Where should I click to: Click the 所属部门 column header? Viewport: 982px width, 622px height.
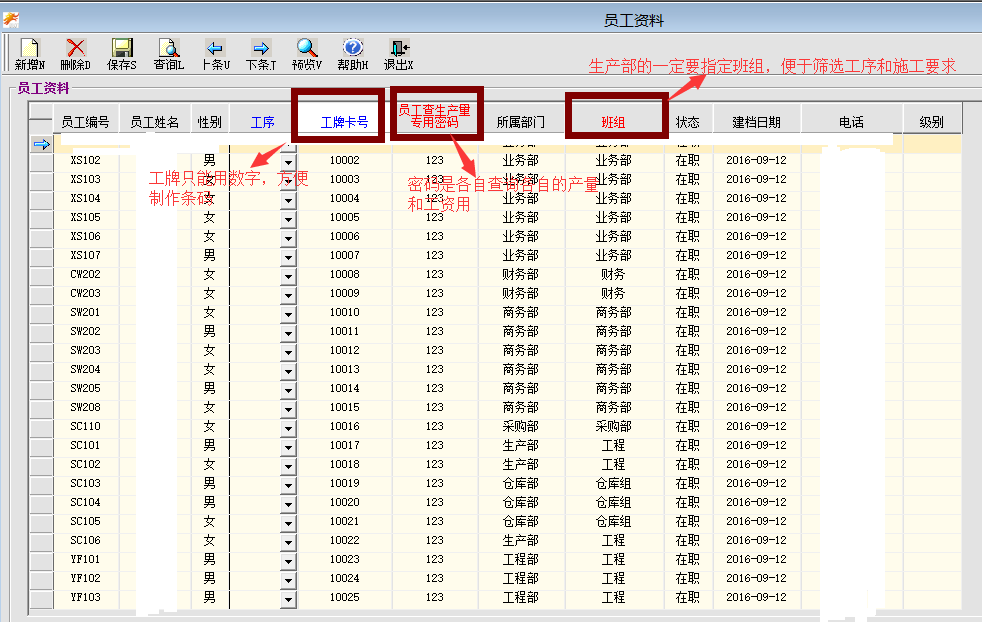[520, 122]
